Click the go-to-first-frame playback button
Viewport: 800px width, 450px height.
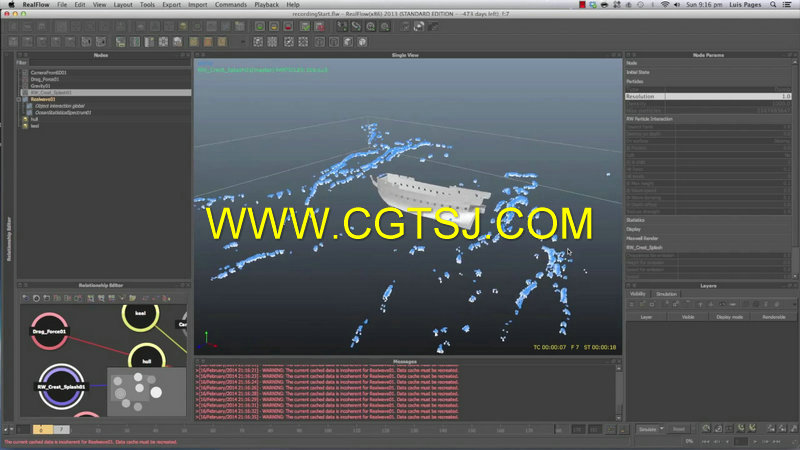tap(705, 441)
